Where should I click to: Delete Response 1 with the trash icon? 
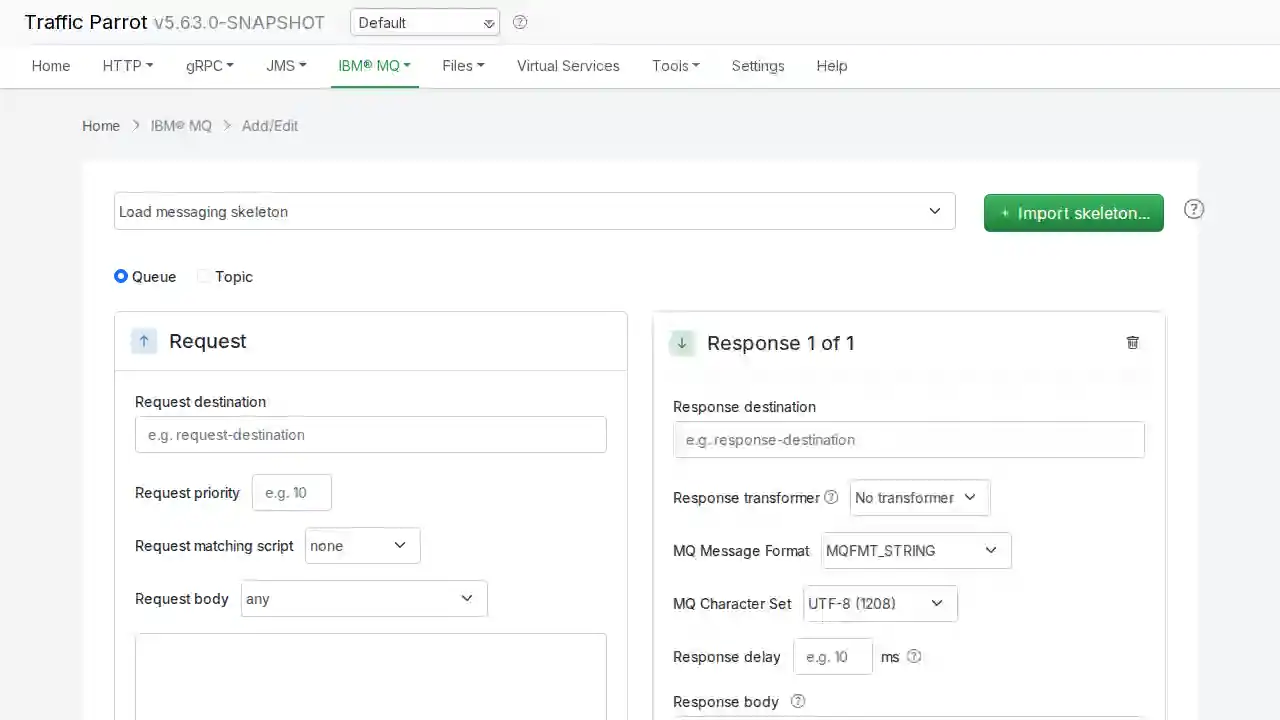coord(1133,342)
